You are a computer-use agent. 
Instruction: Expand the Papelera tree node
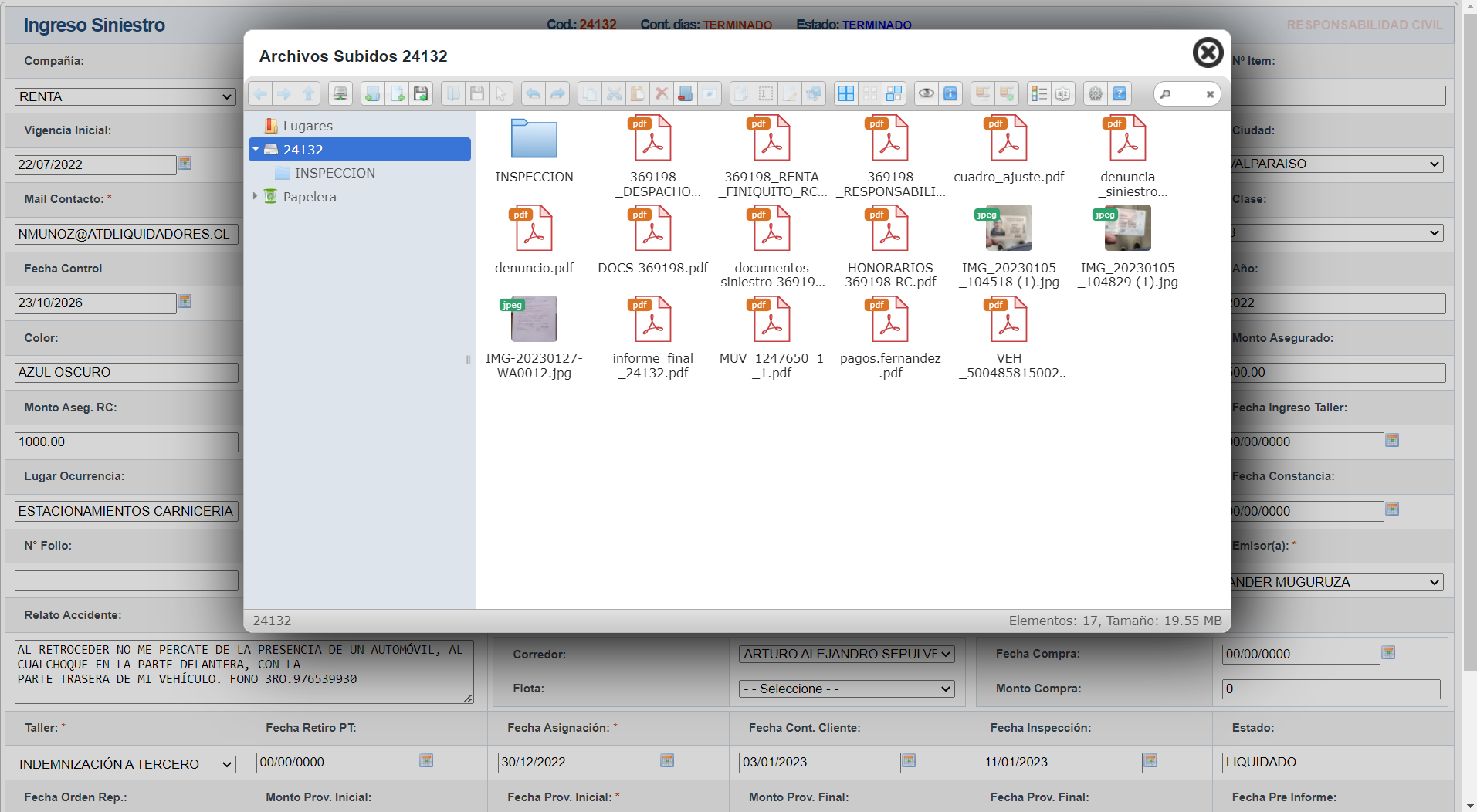tap(255, 196)
